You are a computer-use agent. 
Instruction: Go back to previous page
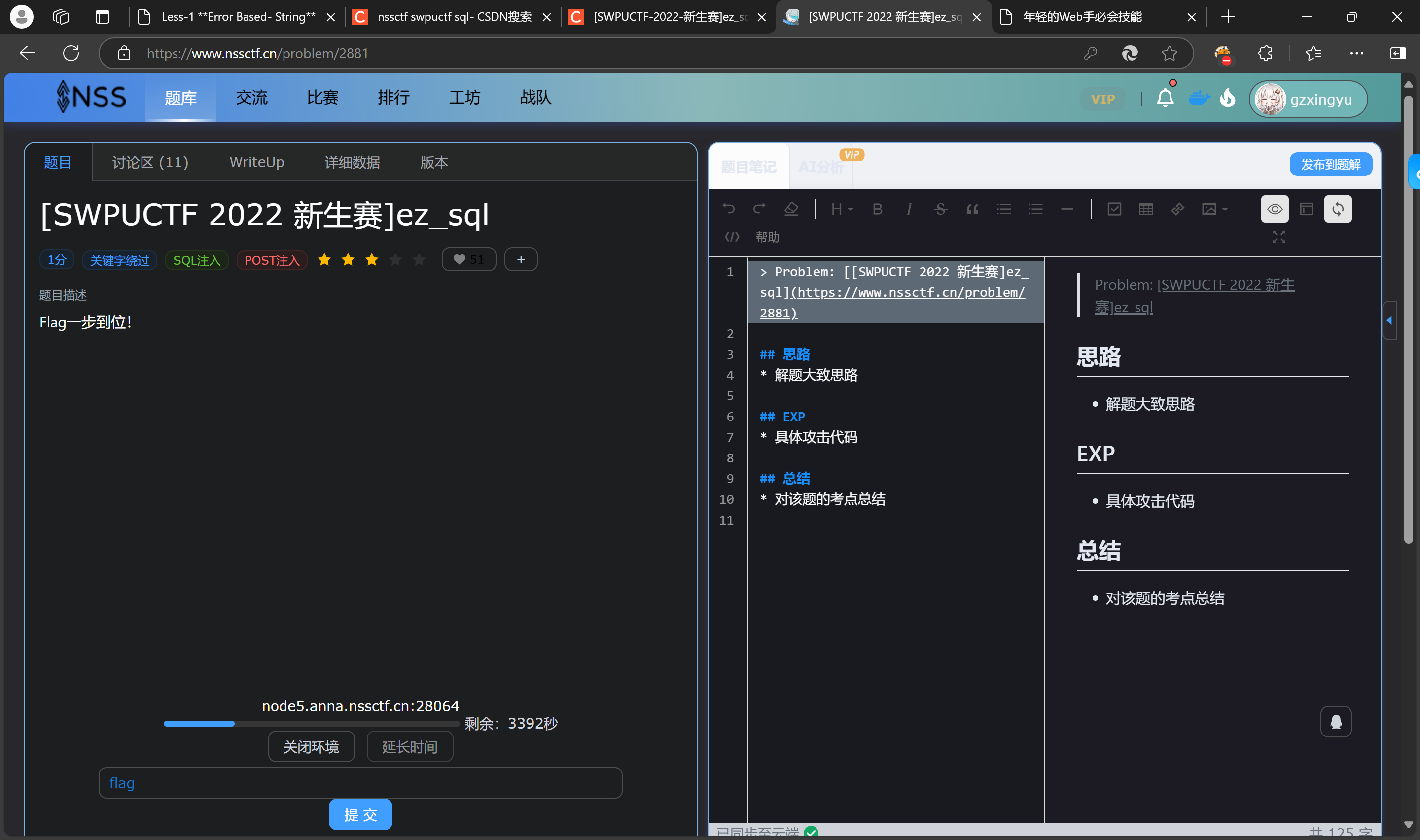27,53
